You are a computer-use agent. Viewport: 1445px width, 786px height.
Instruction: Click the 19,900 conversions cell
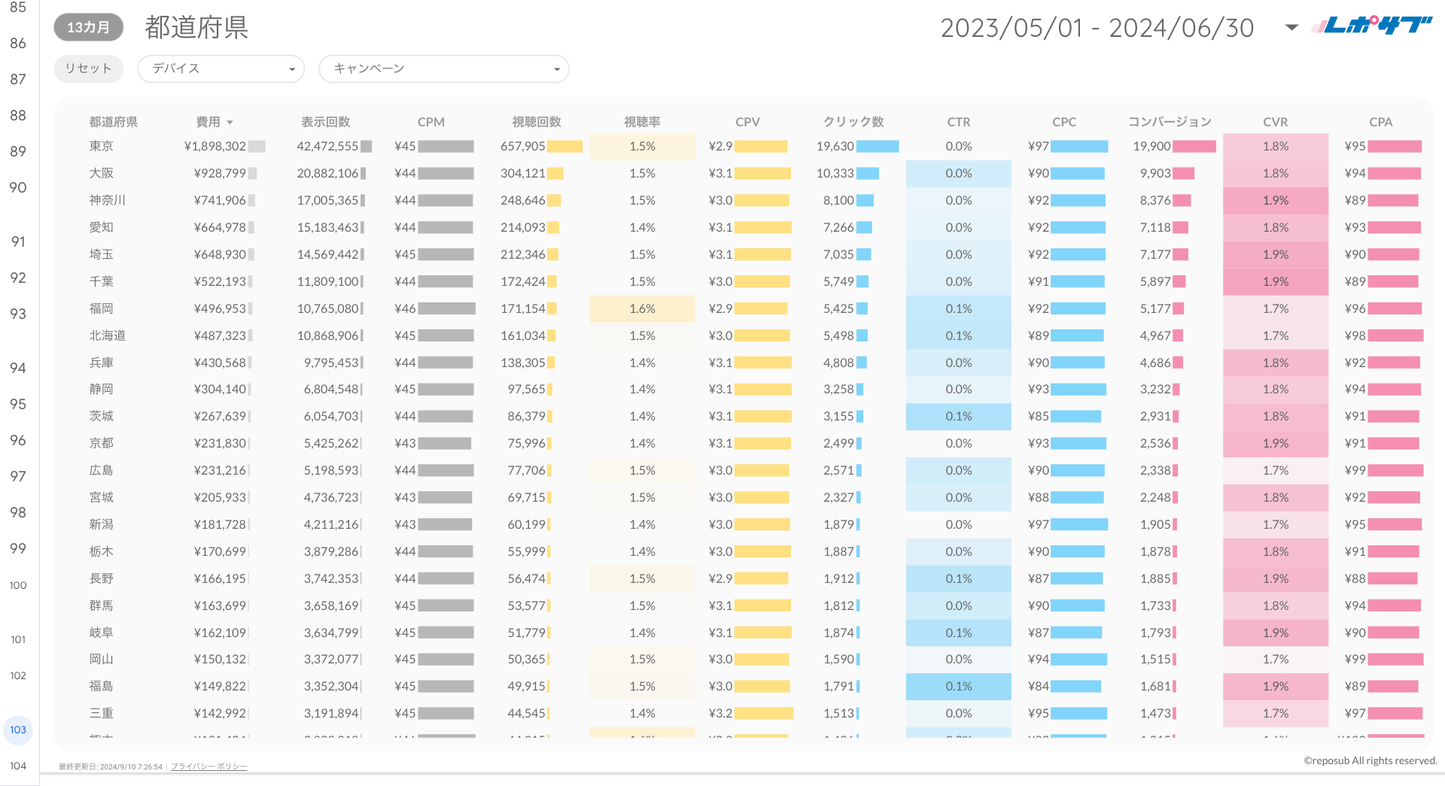click(x=1152, y=146)
